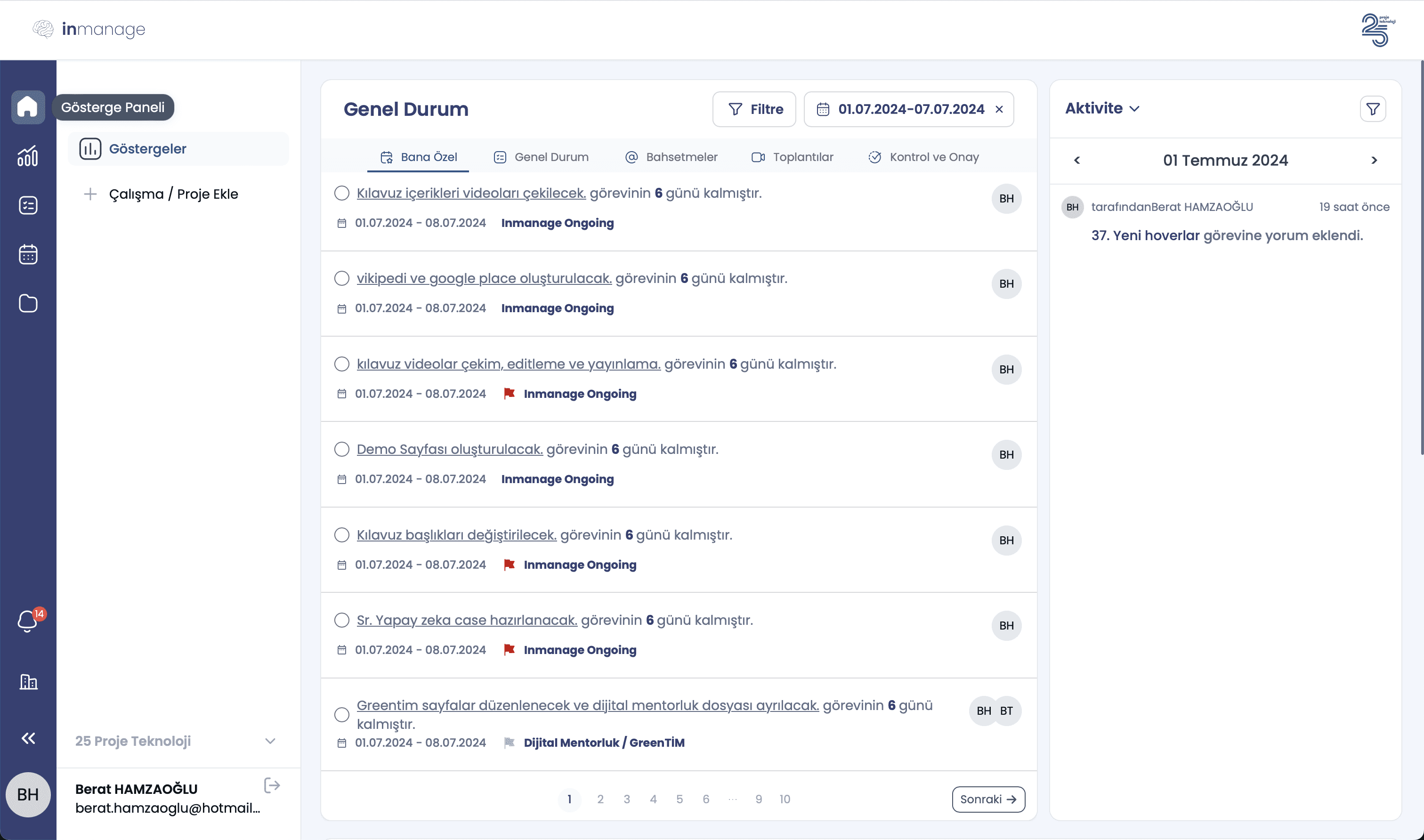Check off 'Demo Sayfası oluşturulacak' task circle
The height and width of the screenshot is (840, 1424).
(341, 450)
